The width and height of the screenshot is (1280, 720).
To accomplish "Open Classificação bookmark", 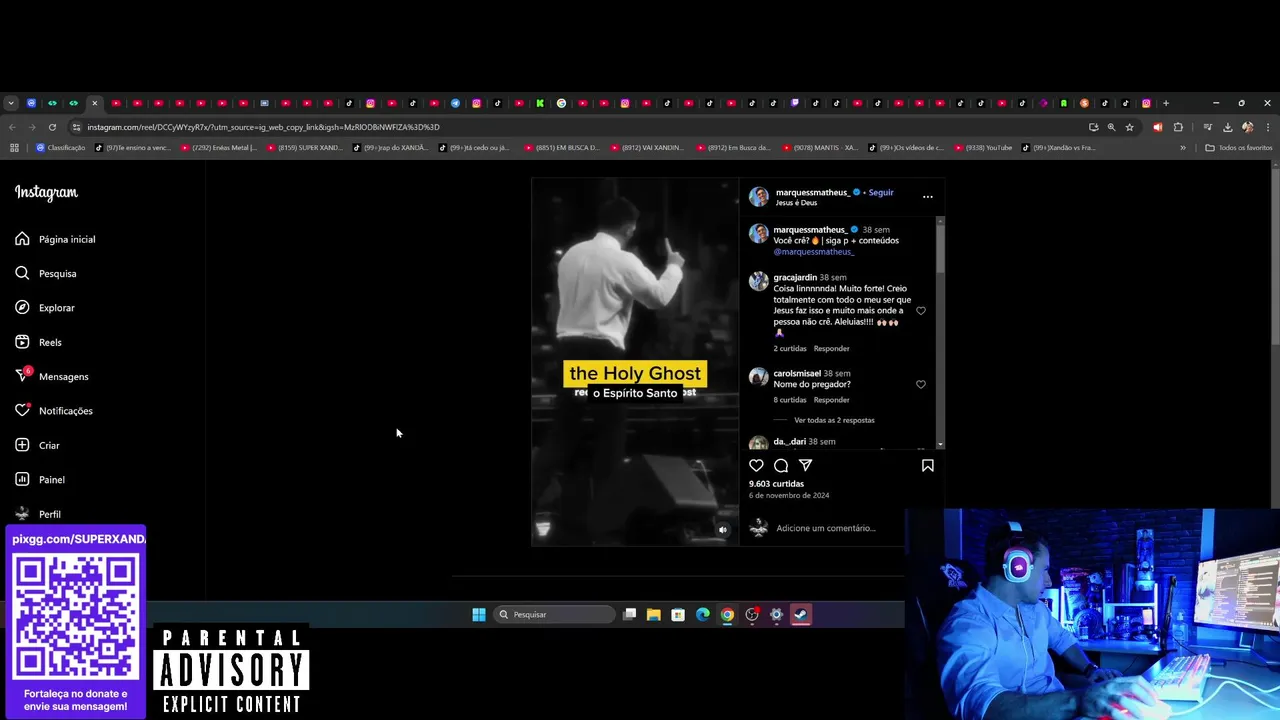I will 61,148.
